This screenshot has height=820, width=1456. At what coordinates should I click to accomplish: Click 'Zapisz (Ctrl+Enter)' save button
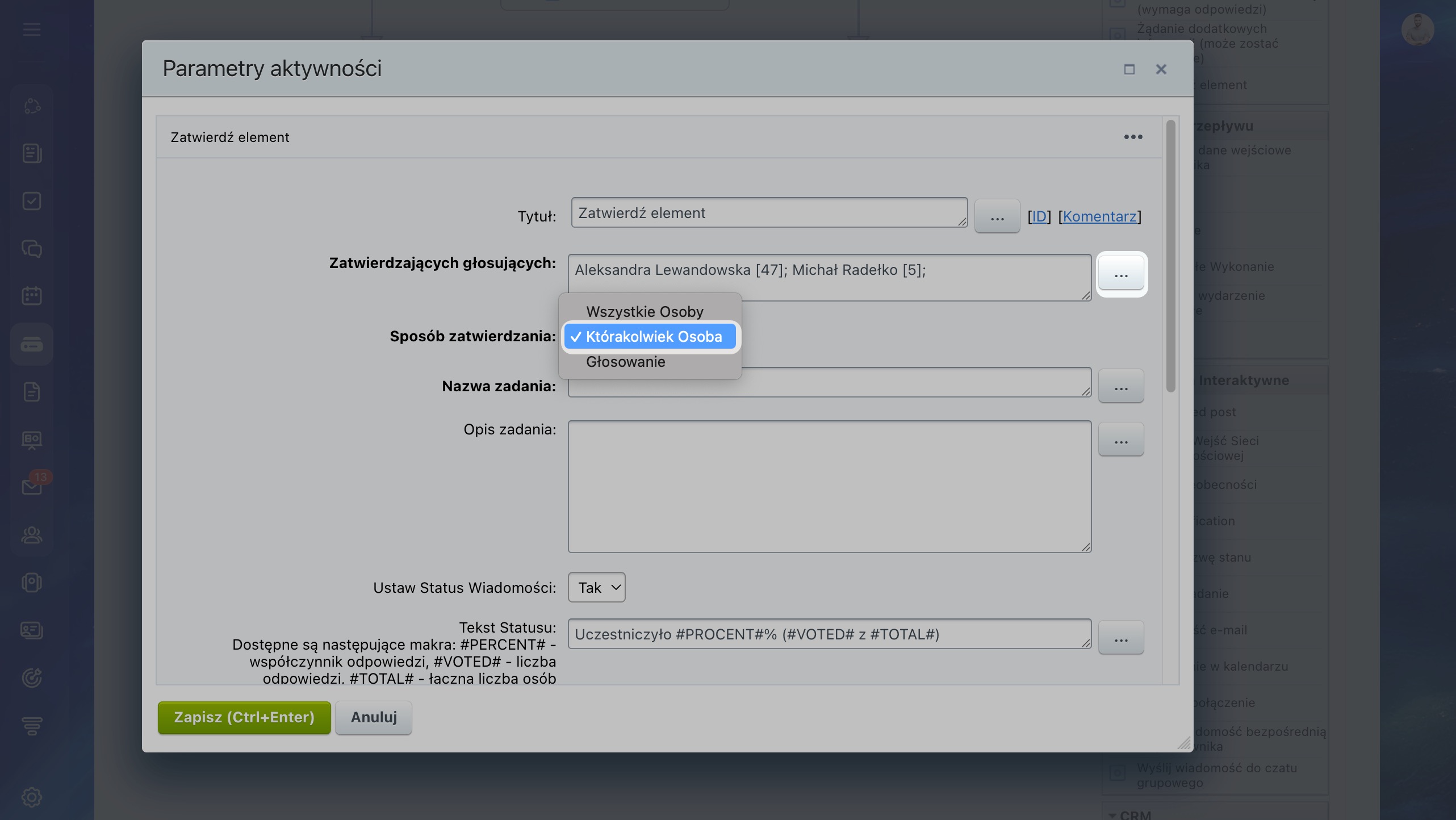[x=244, y=717]
